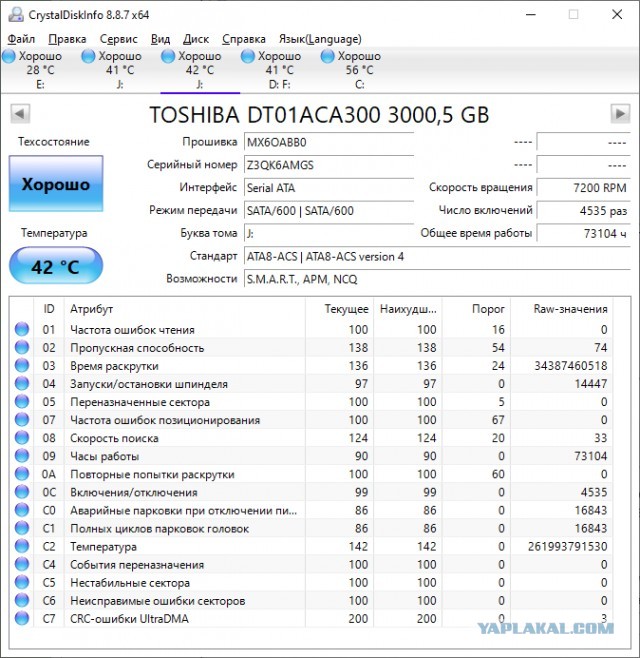This screenshot has height=658, width=640.
Task: Click the Хорошо health status button
Action: point(56,183)
